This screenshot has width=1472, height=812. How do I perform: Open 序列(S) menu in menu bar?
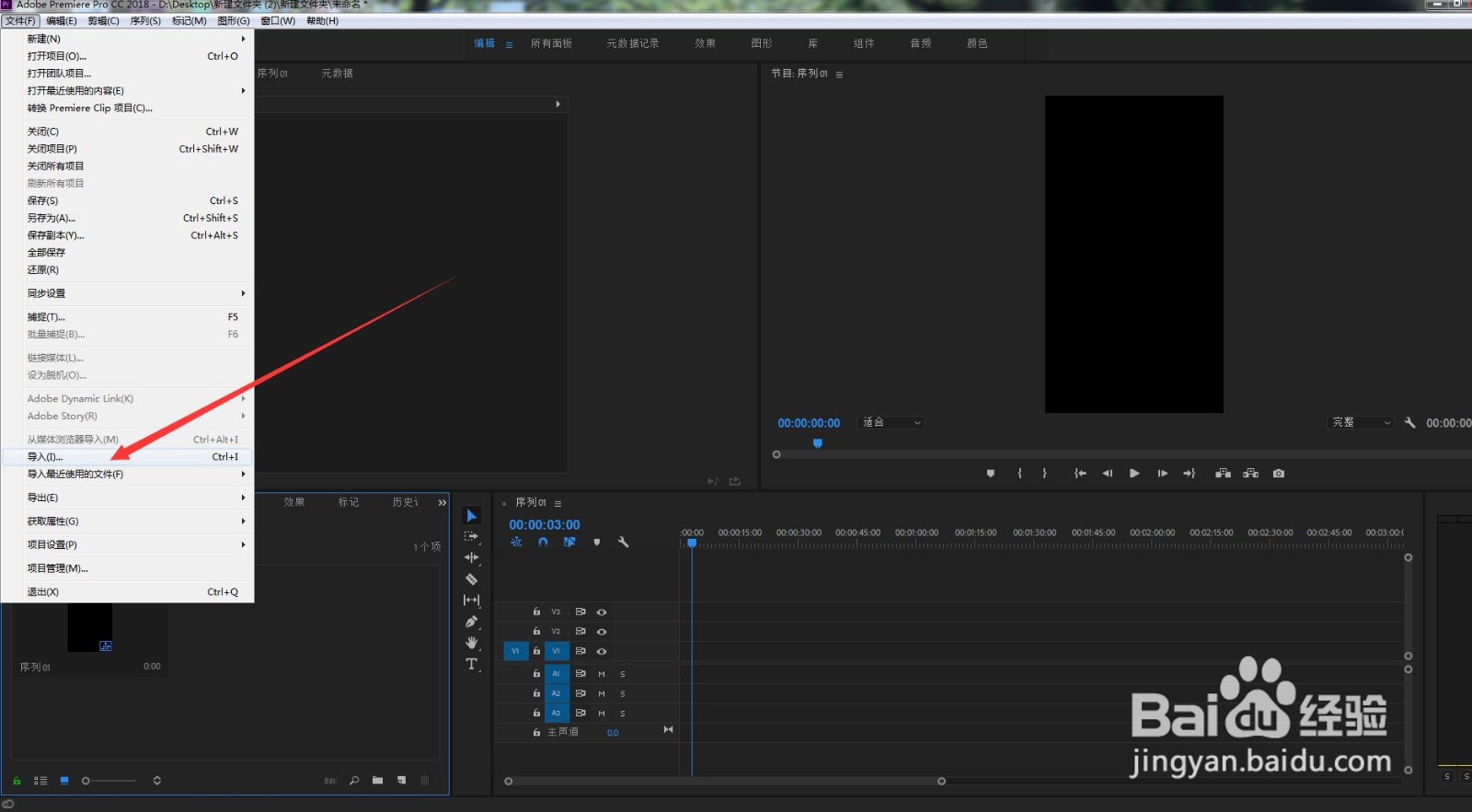coord(145,20)
